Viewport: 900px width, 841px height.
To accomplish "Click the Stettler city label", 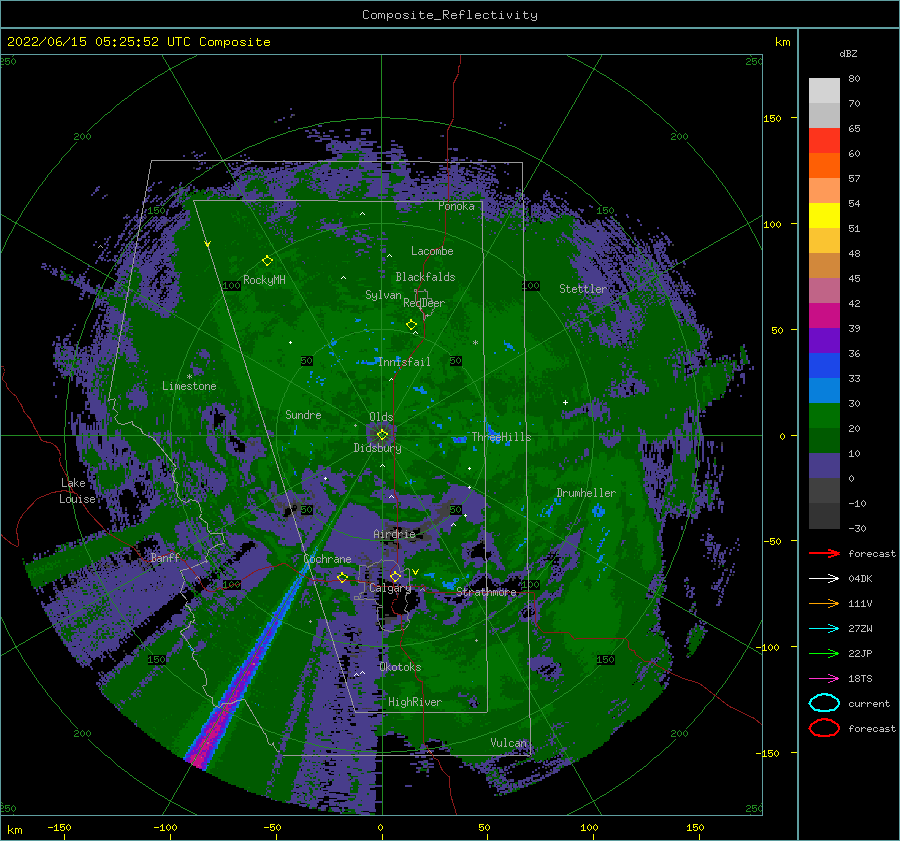I will (583, 289).
